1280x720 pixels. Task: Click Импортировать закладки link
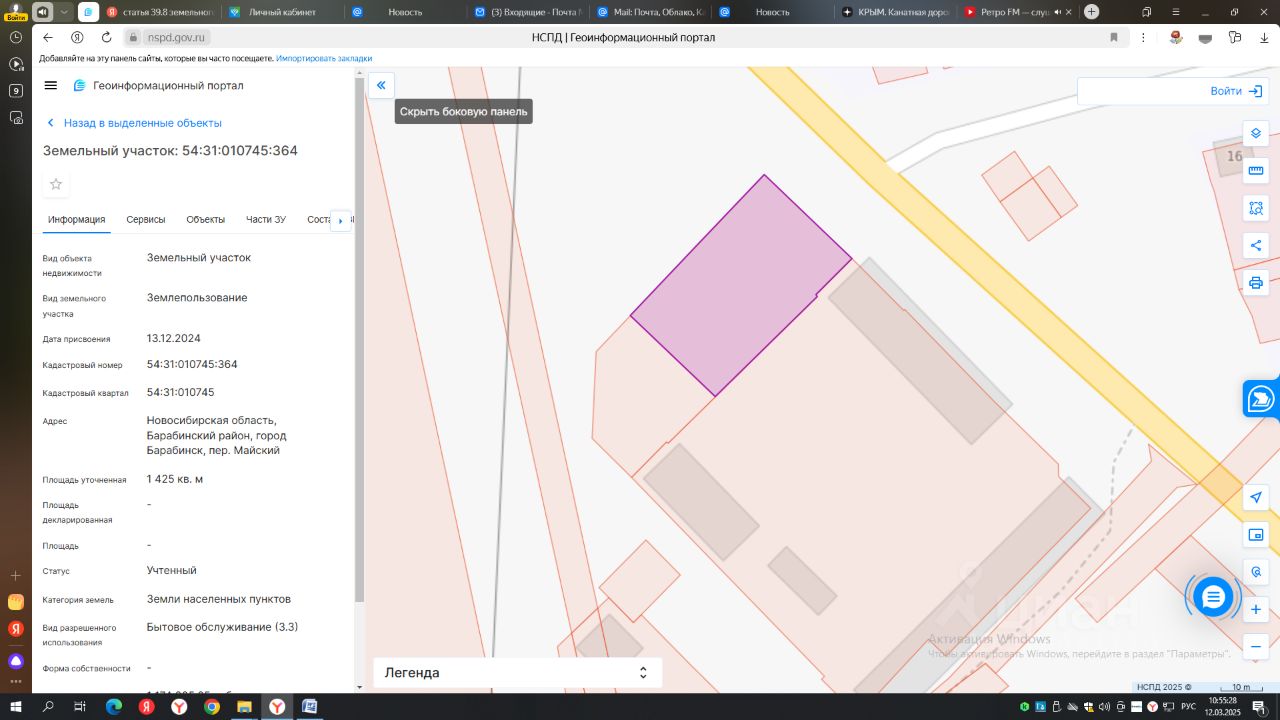tap(324, 58)
